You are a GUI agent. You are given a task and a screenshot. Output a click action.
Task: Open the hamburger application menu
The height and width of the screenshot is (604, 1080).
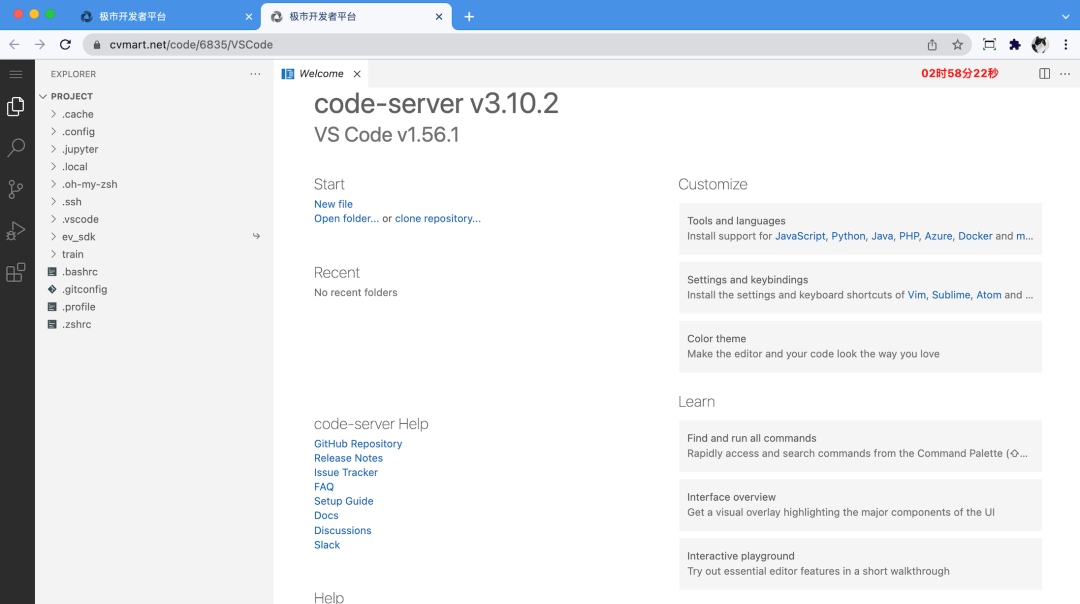(16, 74)
